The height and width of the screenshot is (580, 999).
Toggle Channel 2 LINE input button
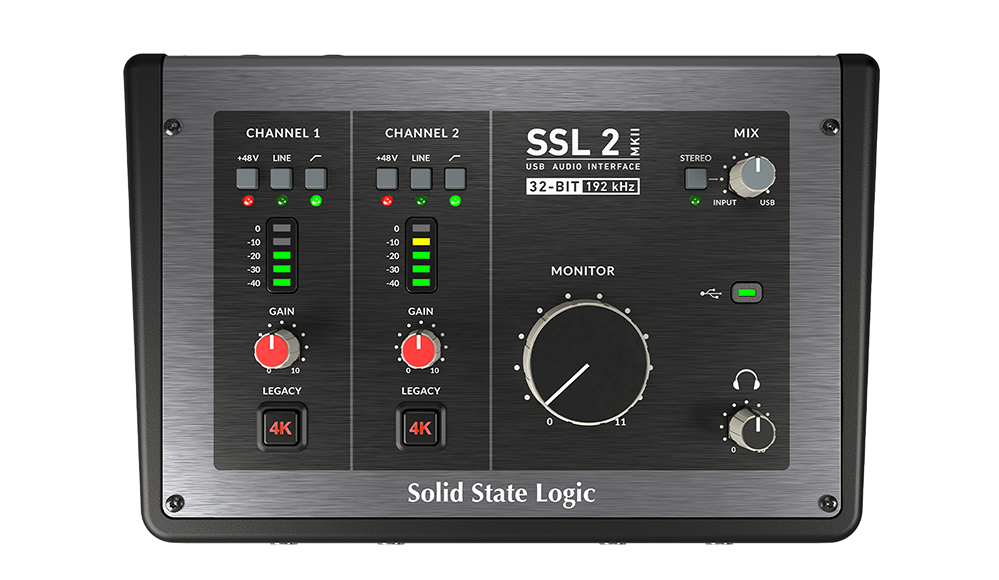tap(420, 178)
